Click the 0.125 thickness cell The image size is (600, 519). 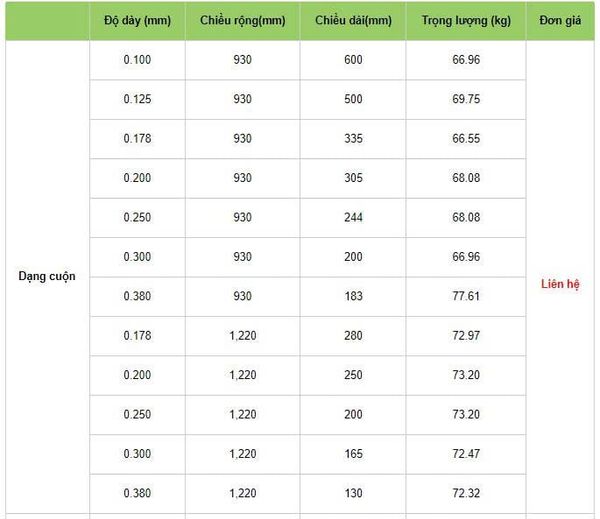tap(137, 100)
